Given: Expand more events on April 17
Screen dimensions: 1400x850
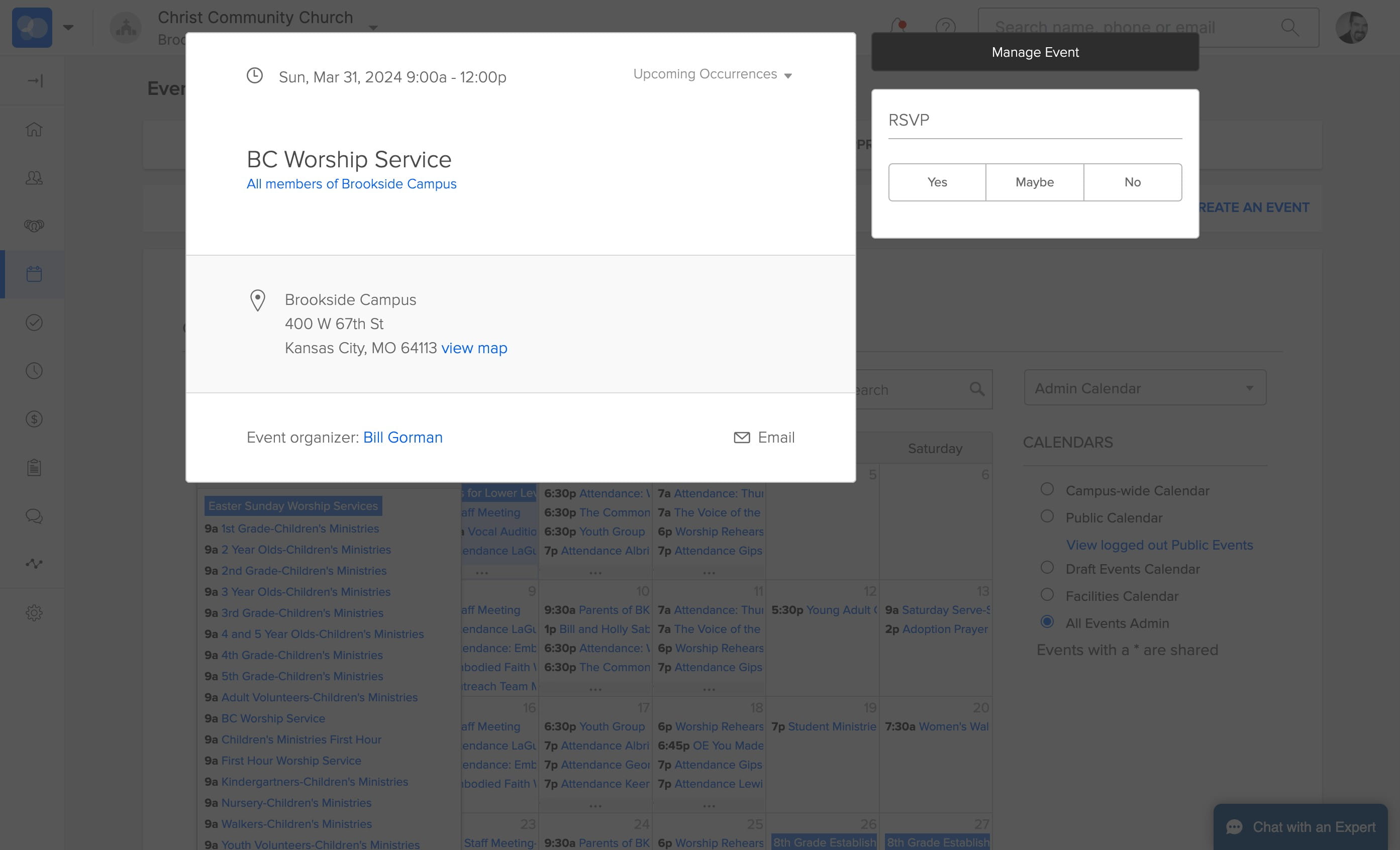Looking at the screenshot, I should coord(595,806).
